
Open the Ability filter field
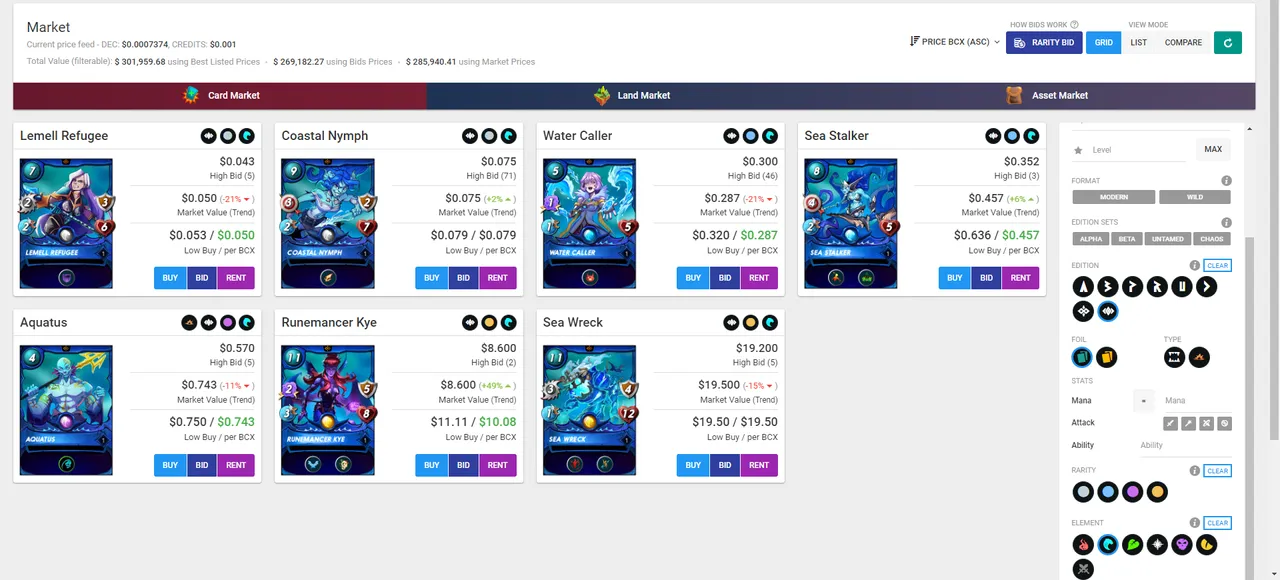pos(1185,445)
